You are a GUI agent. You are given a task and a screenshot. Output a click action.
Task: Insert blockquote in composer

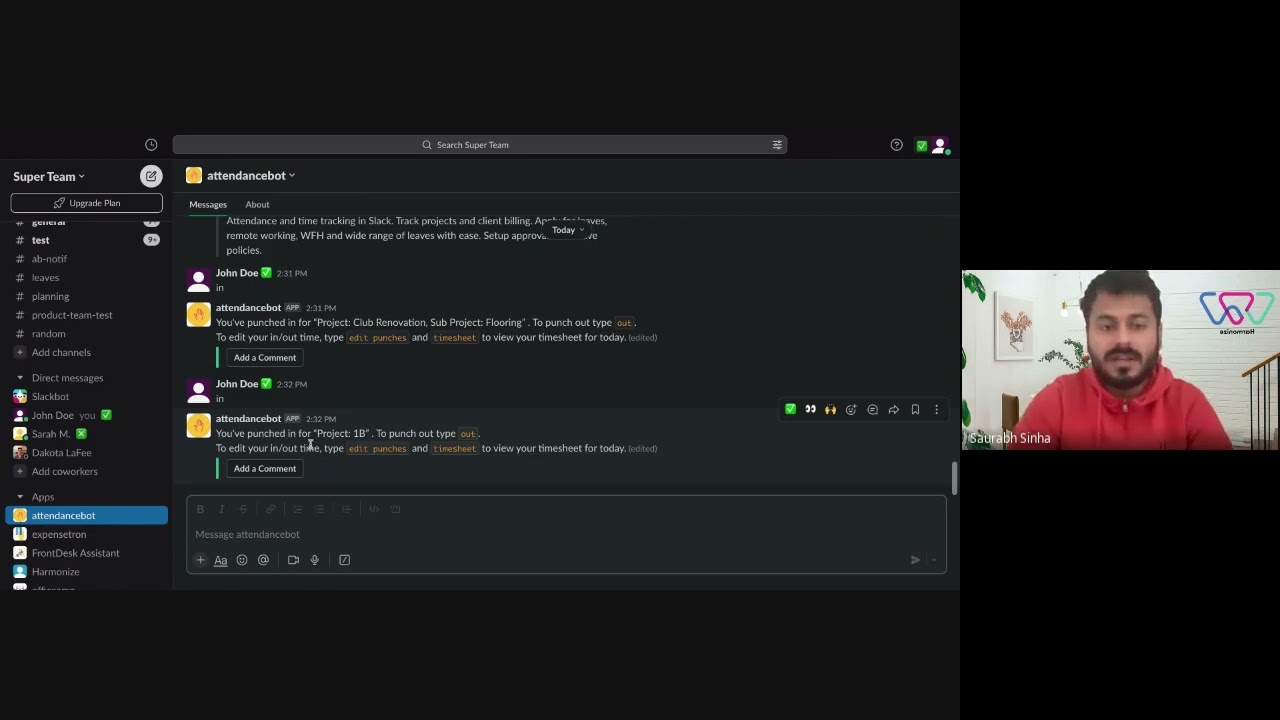click(x=346, y=509)
